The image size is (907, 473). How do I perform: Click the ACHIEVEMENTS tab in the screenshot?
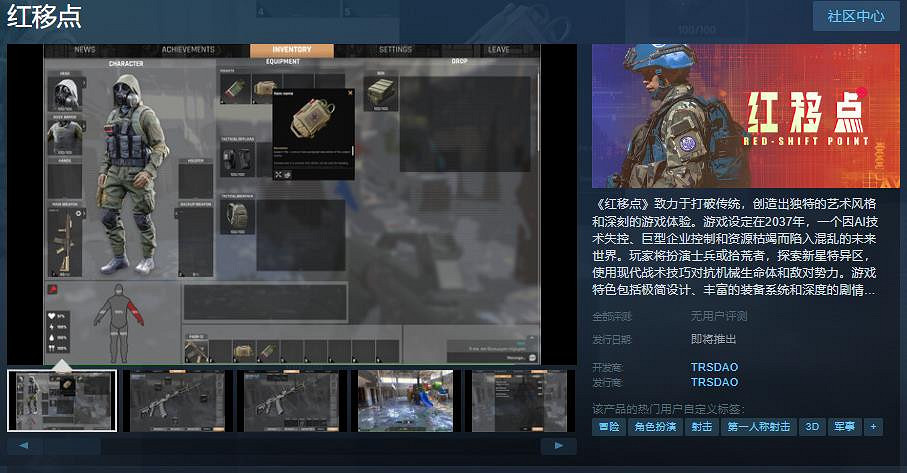click(188, 50)
